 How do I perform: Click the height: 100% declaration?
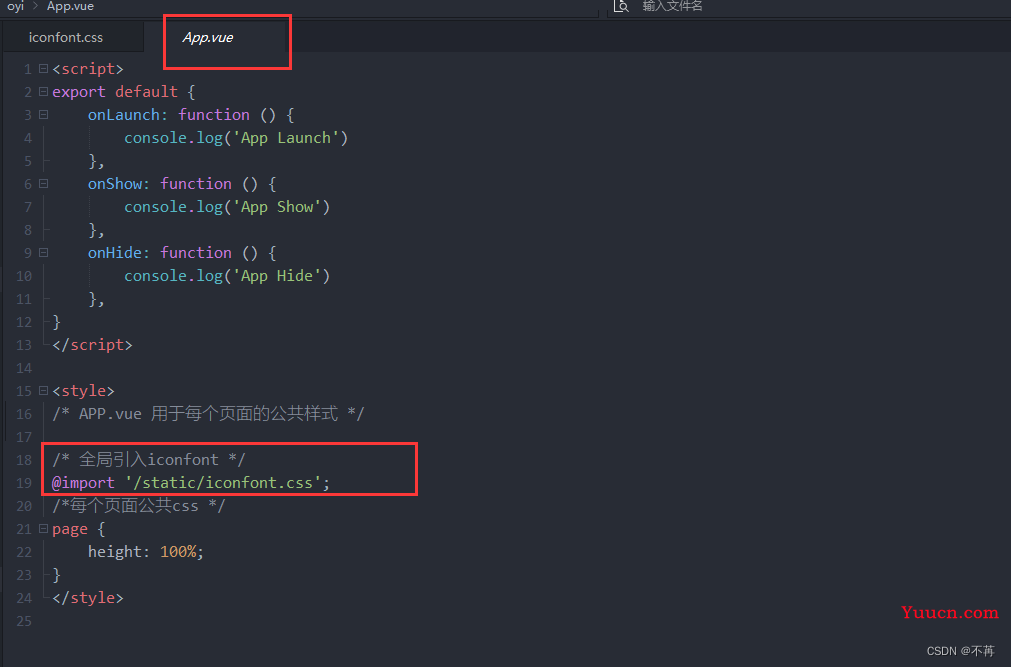tap(146, 552)
